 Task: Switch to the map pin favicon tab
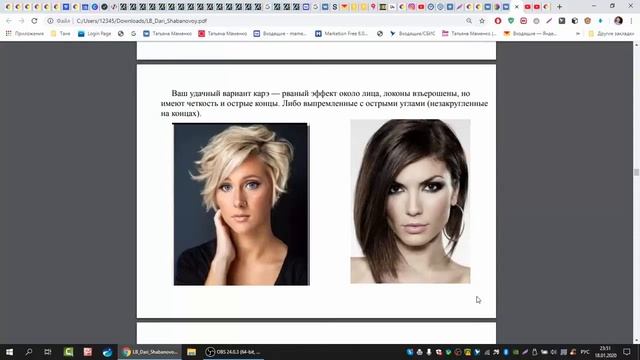(373, 7)
